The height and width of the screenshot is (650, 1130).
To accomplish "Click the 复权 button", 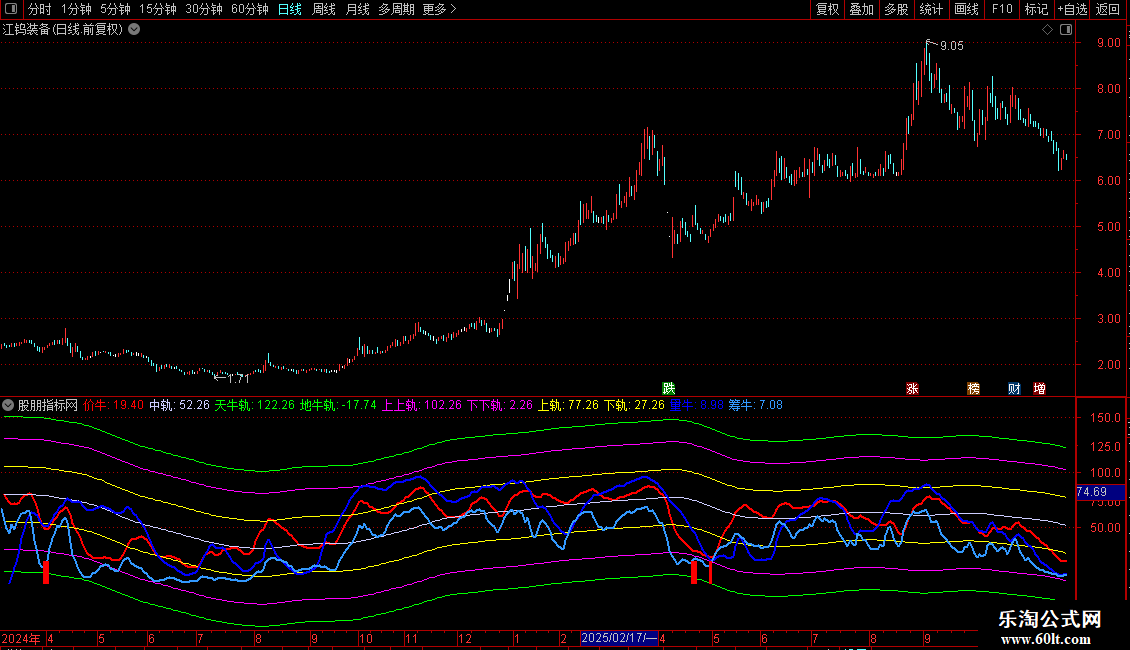I will click(827, 9).
